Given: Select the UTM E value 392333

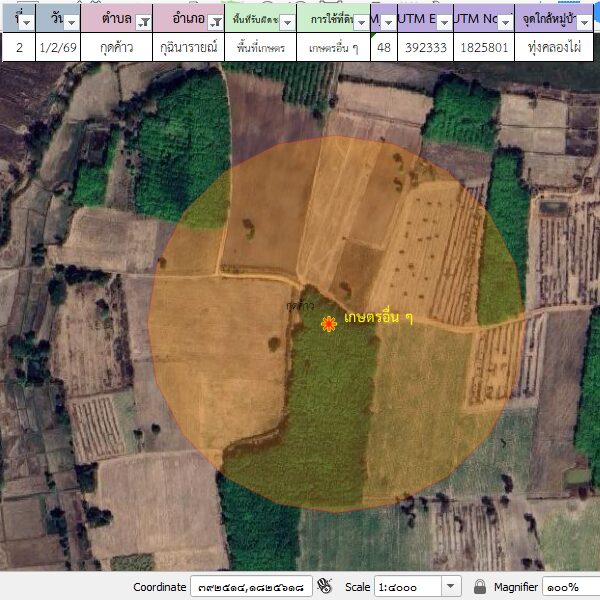Looking at the screenshot, I should (x=424, y=47).
